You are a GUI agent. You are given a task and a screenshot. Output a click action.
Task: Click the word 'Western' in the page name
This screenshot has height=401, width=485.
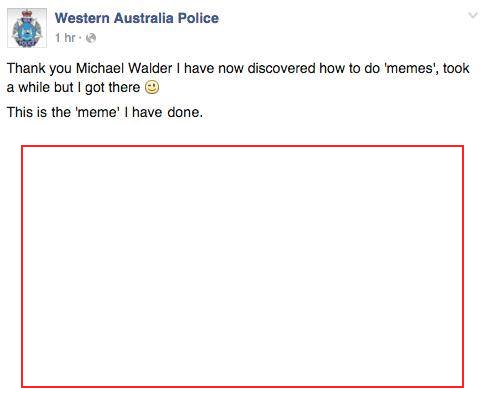pos(82,18)
